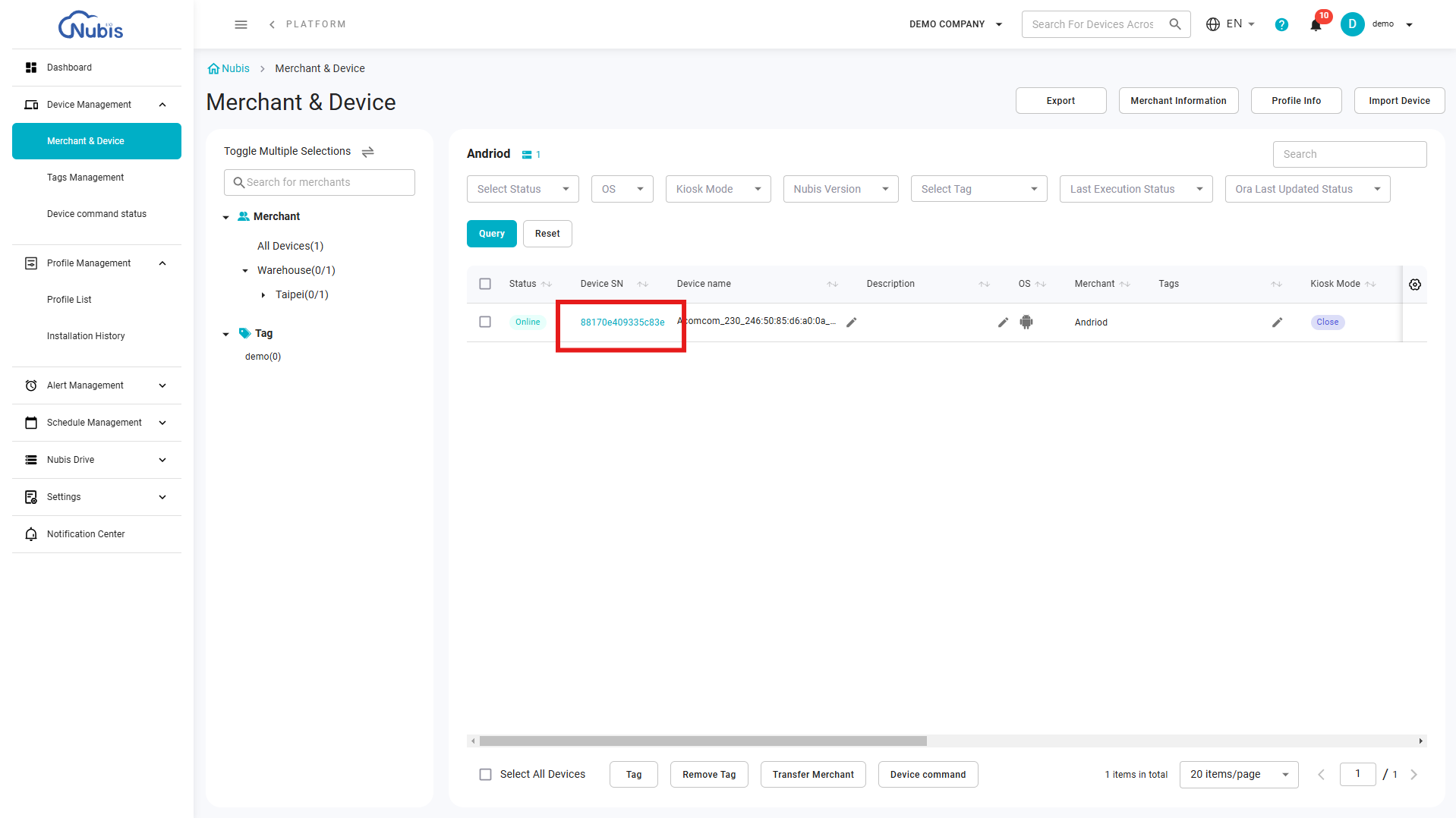Edit description pencil icon
This screenshot has height=818, width=1456.
(x=1003, y=322)
